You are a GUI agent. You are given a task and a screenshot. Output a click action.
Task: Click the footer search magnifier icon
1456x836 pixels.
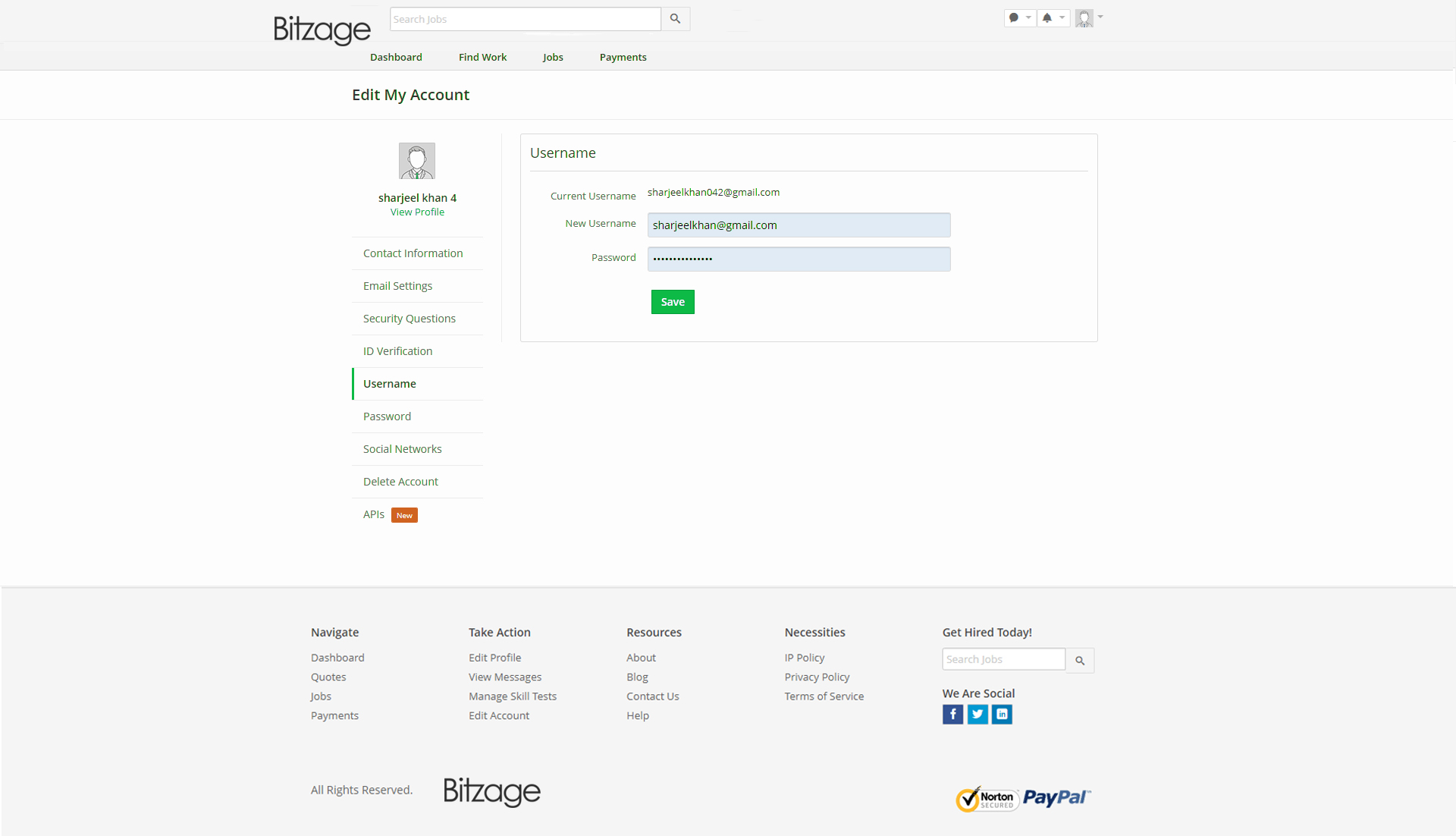point(1080,661)
